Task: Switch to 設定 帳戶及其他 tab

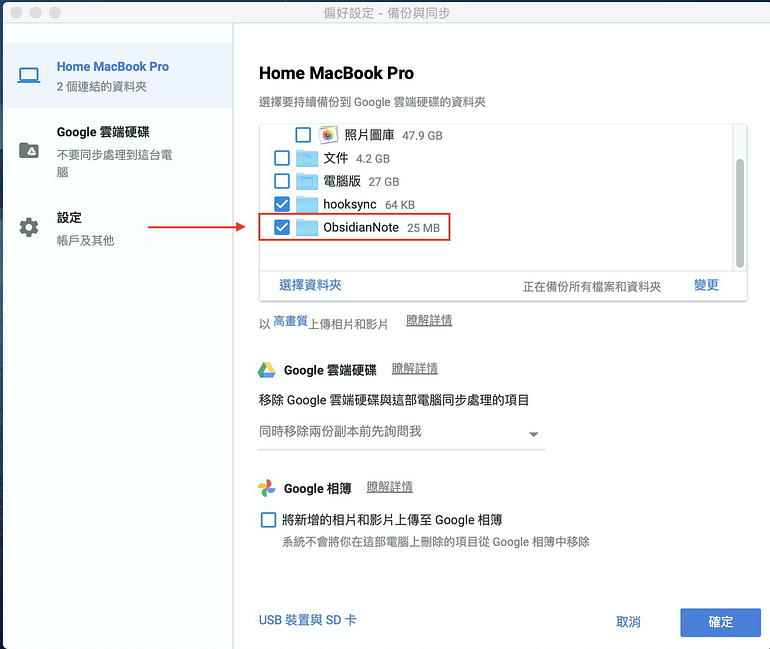Action: [118, 228]
